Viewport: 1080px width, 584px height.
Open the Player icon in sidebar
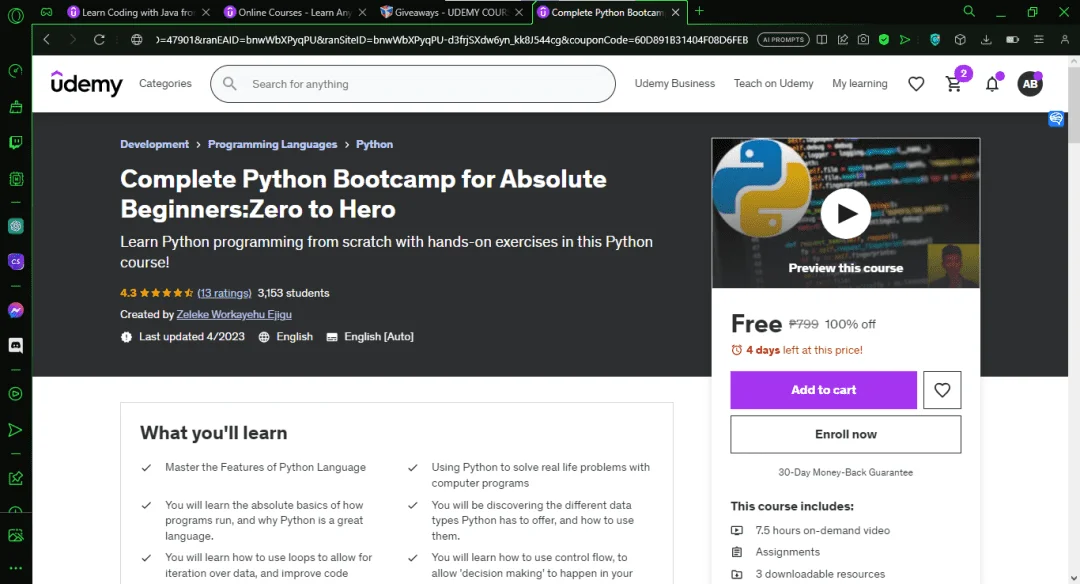point(15,394)
